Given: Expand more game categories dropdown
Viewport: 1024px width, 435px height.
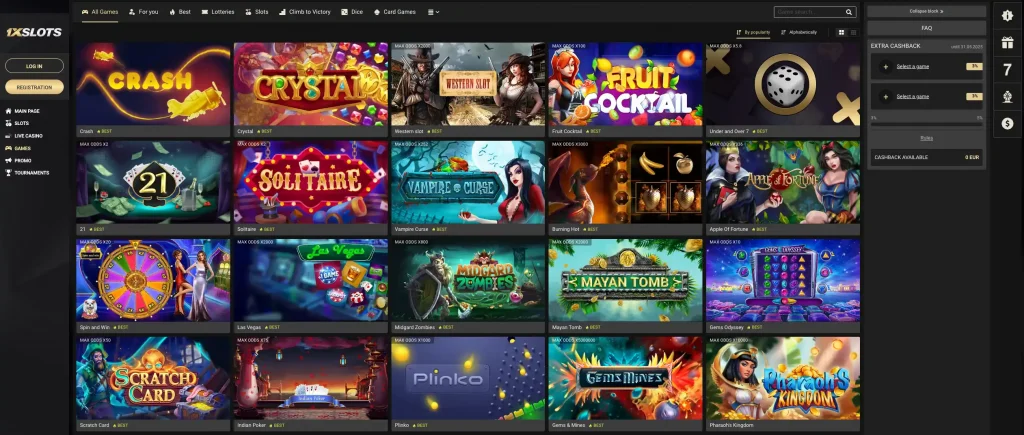Looking at the screenshot, I should coord(433,12).
